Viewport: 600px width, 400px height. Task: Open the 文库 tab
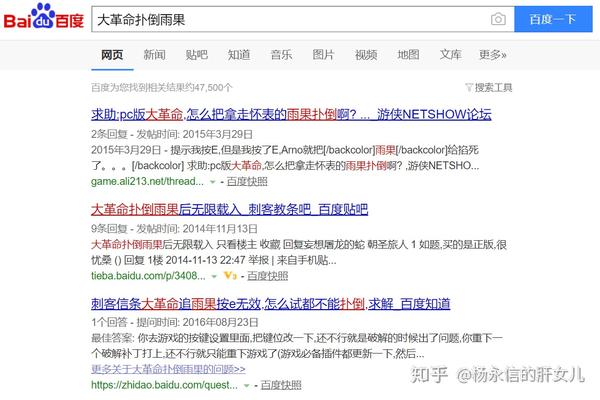pos(450,55)
